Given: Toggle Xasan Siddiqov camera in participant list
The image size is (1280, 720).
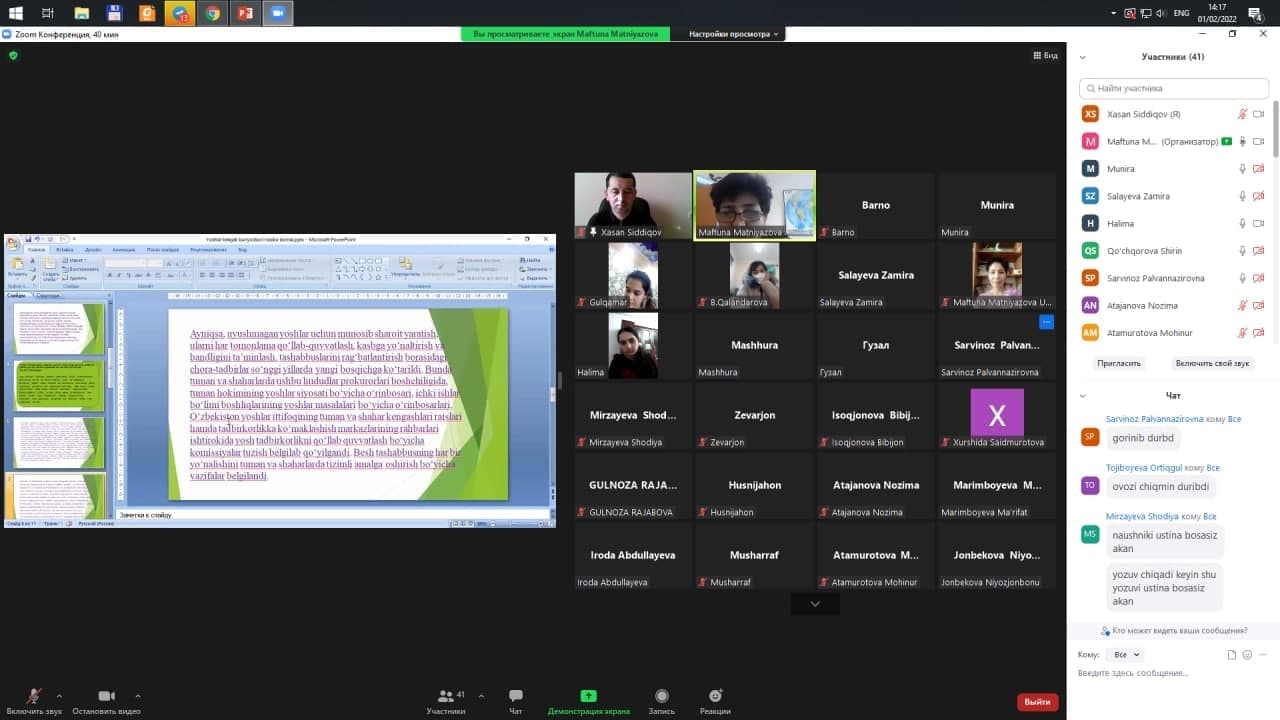Looking at the screenshot, I should coord(1259,114).
